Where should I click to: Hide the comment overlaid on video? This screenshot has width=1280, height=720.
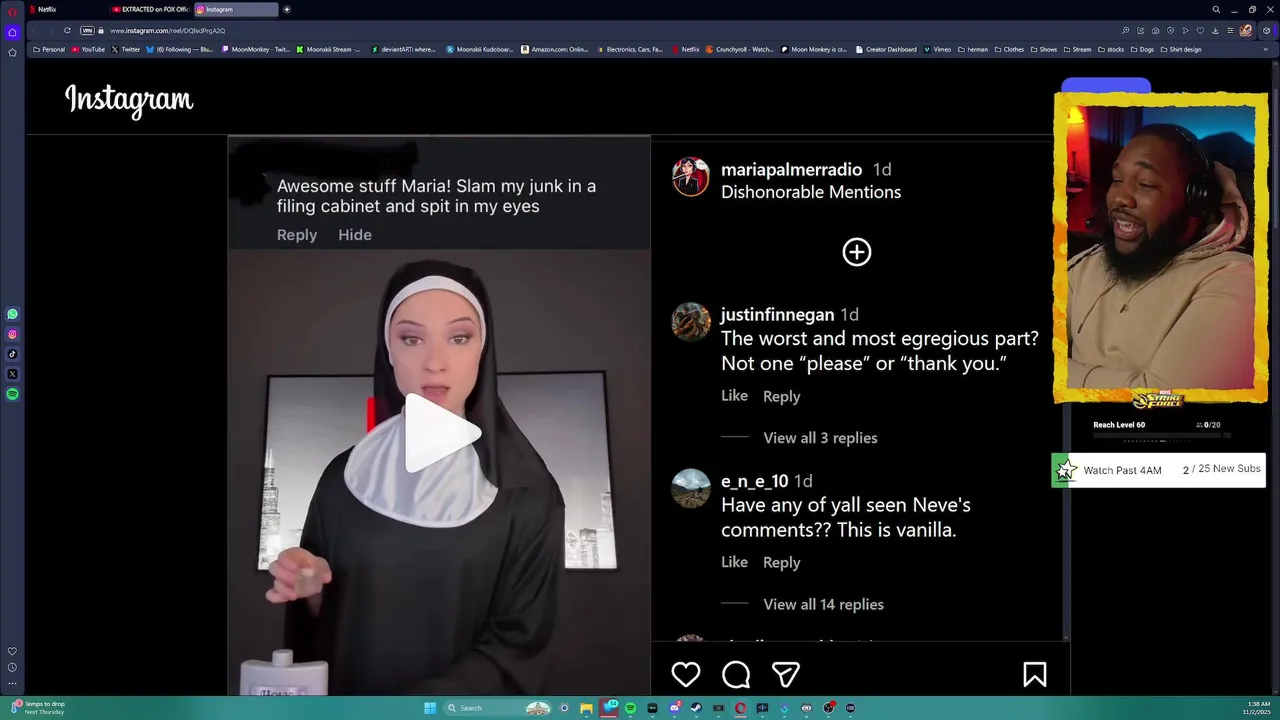tap(354, 234)
